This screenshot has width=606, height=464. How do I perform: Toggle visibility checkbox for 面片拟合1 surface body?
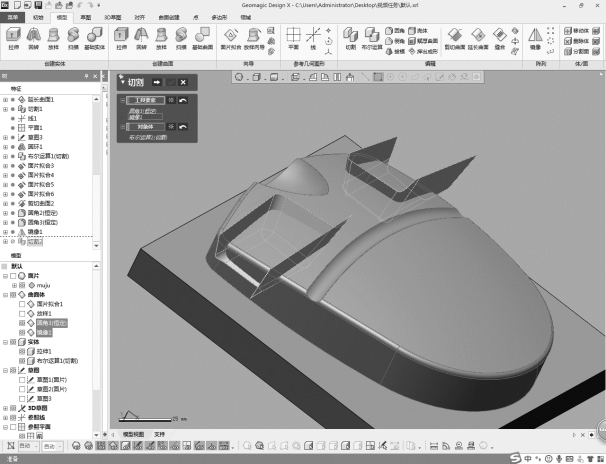[22, 303]
